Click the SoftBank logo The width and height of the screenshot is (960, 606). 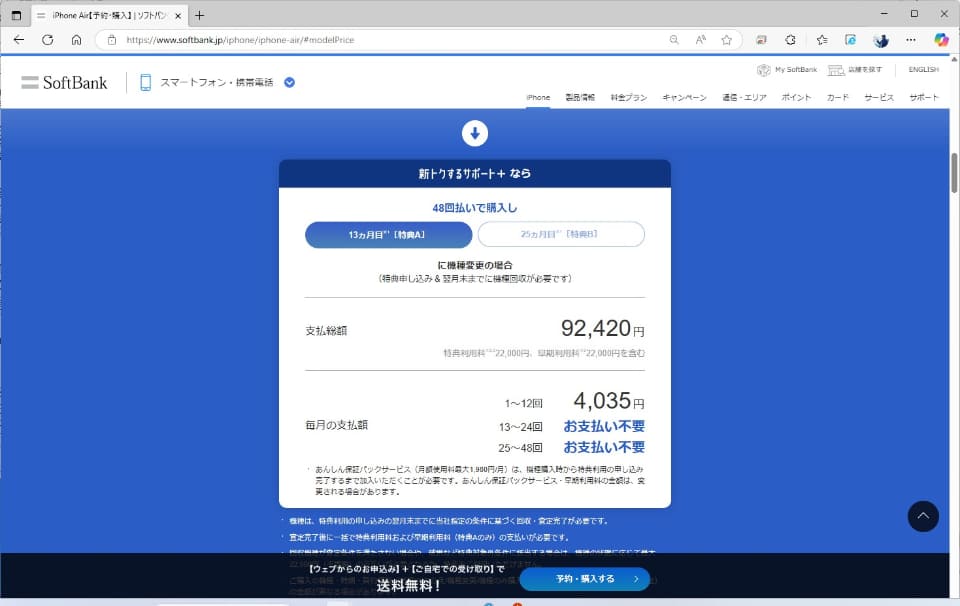coord(64,83)
